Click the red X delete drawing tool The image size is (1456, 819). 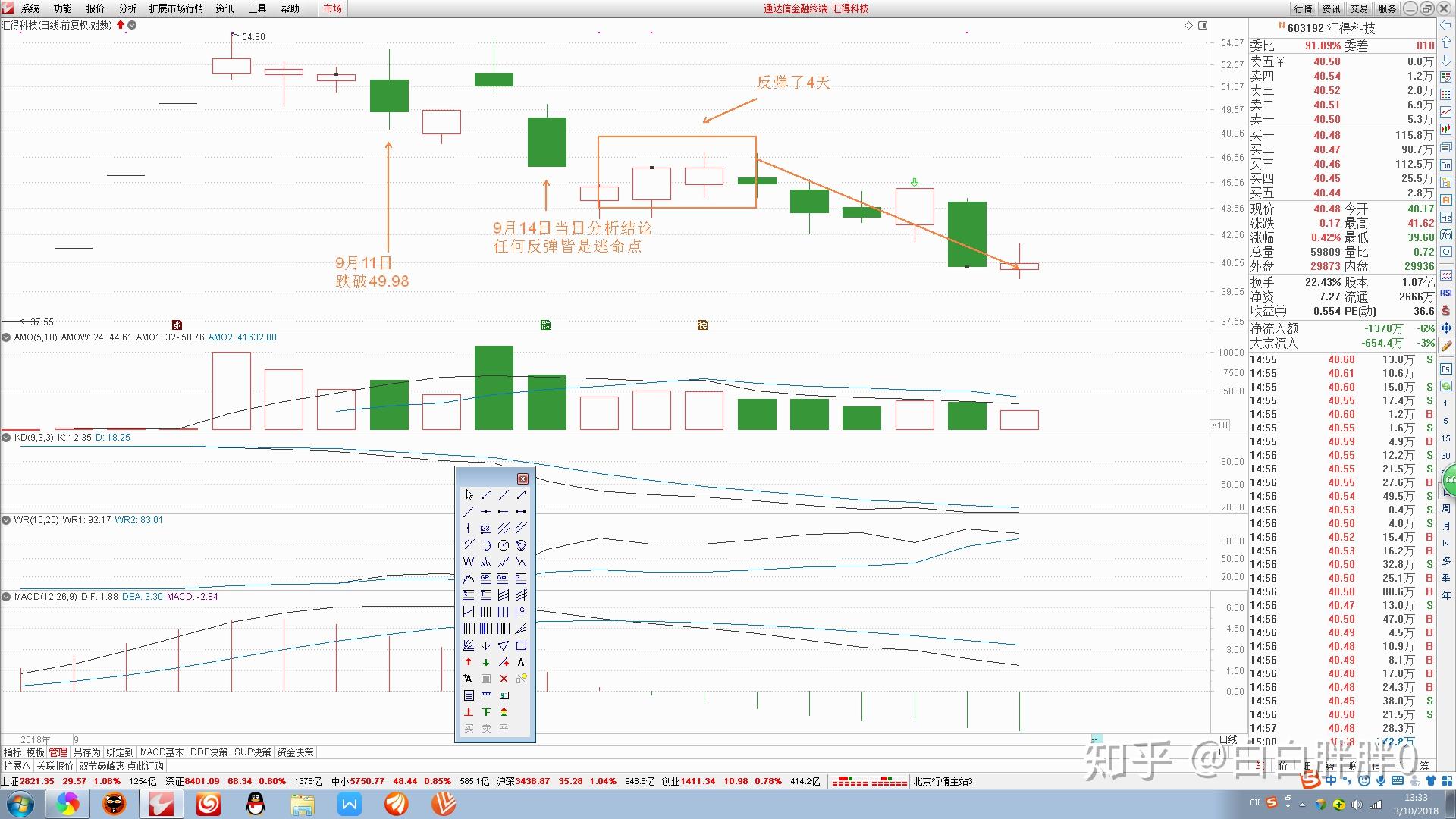504,679
